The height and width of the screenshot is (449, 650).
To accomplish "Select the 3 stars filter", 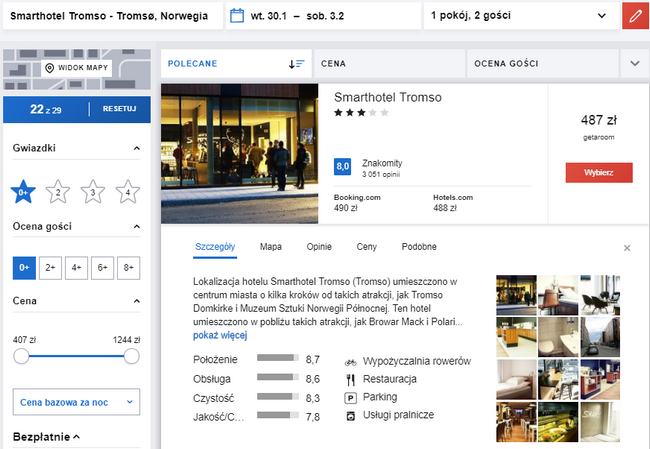I will 93,192.
